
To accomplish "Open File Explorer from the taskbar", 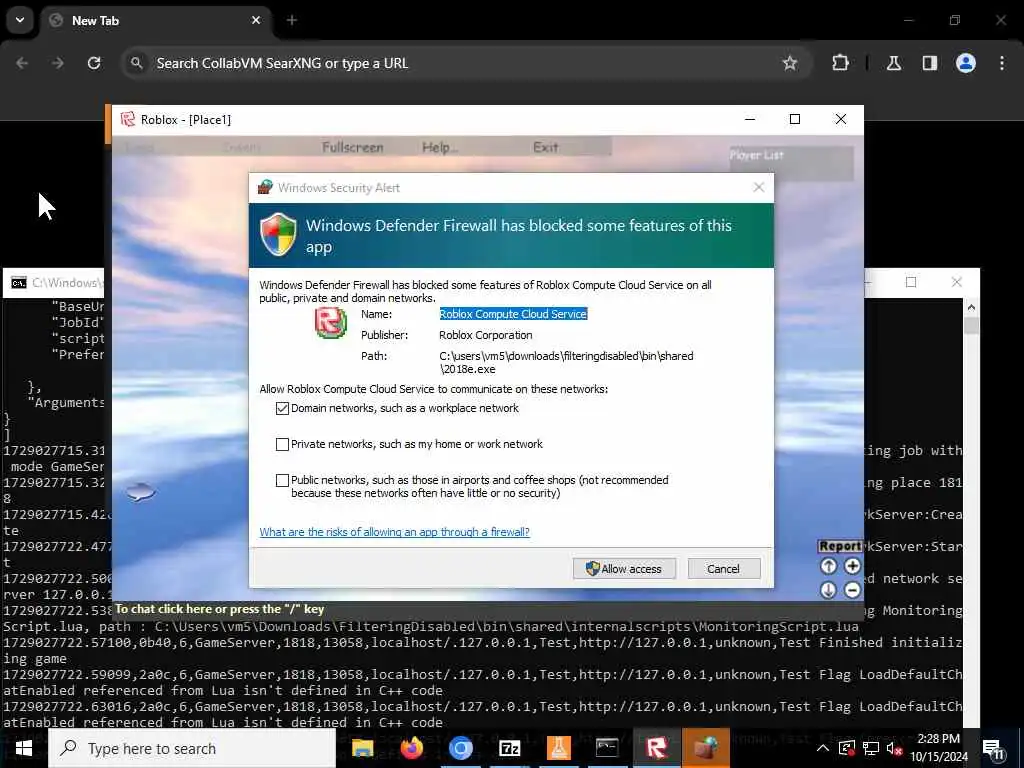I will coord(362,748).
